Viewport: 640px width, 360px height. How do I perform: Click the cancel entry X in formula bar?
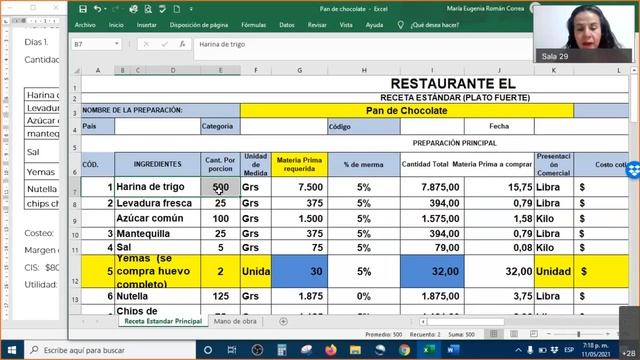146,44
